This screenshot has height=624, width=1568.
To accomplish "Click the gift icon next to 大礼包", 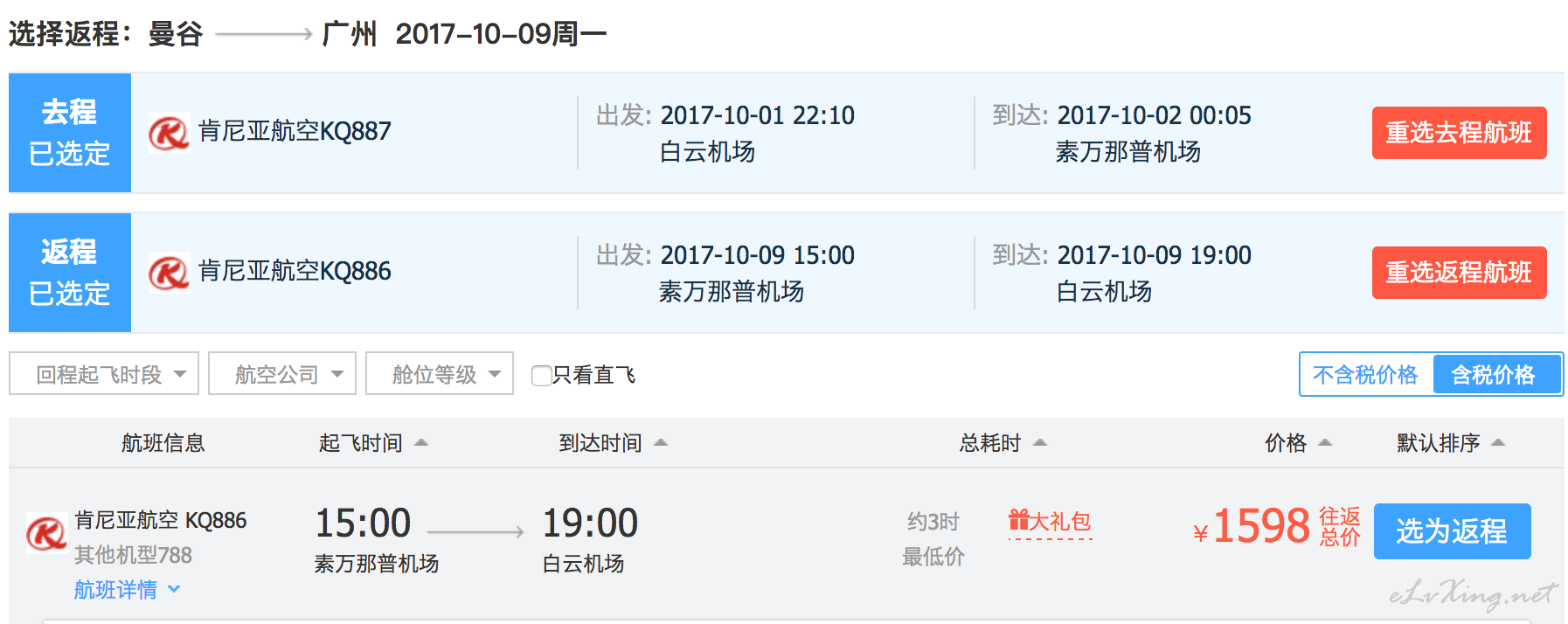I will 1018,520.
